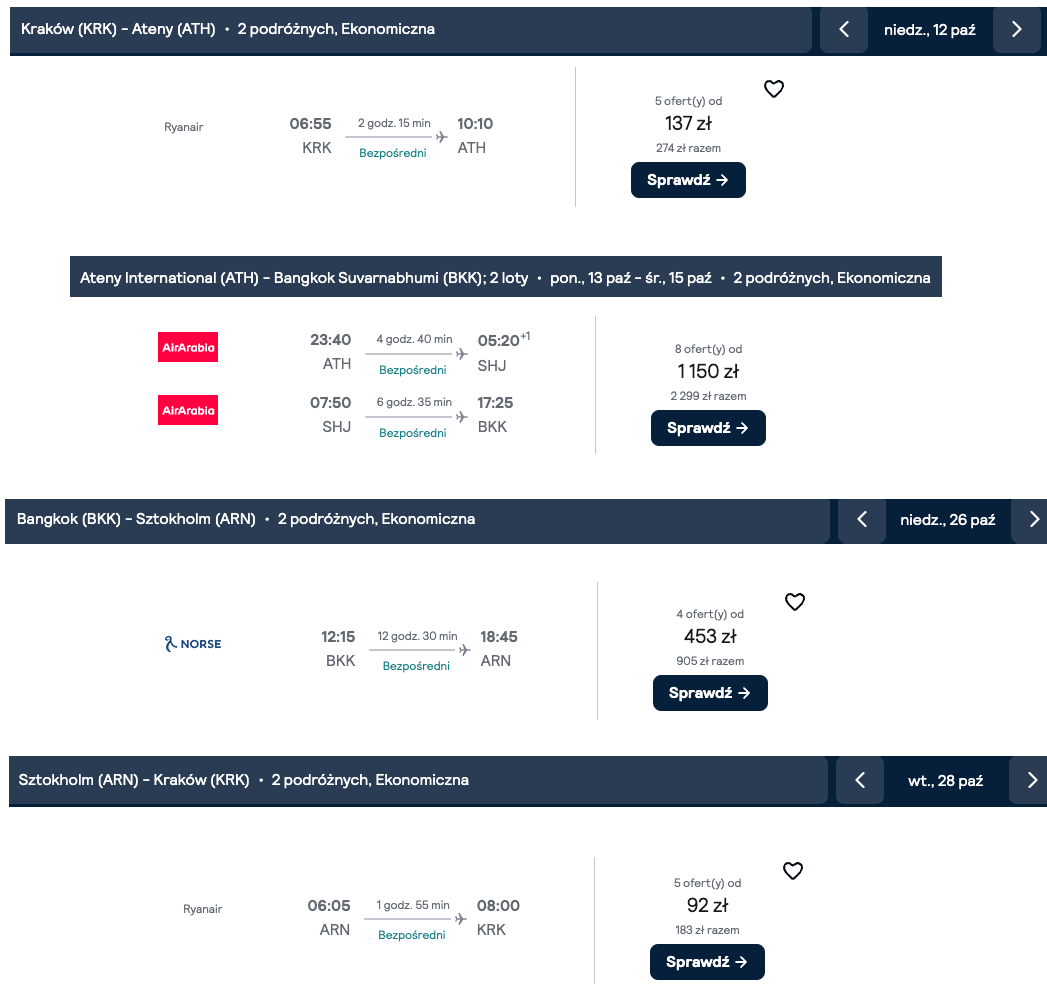Screen dimensions: 1047x984
Task: Go to previous day before niedz., 12 paź
Action: click(844, 29)
